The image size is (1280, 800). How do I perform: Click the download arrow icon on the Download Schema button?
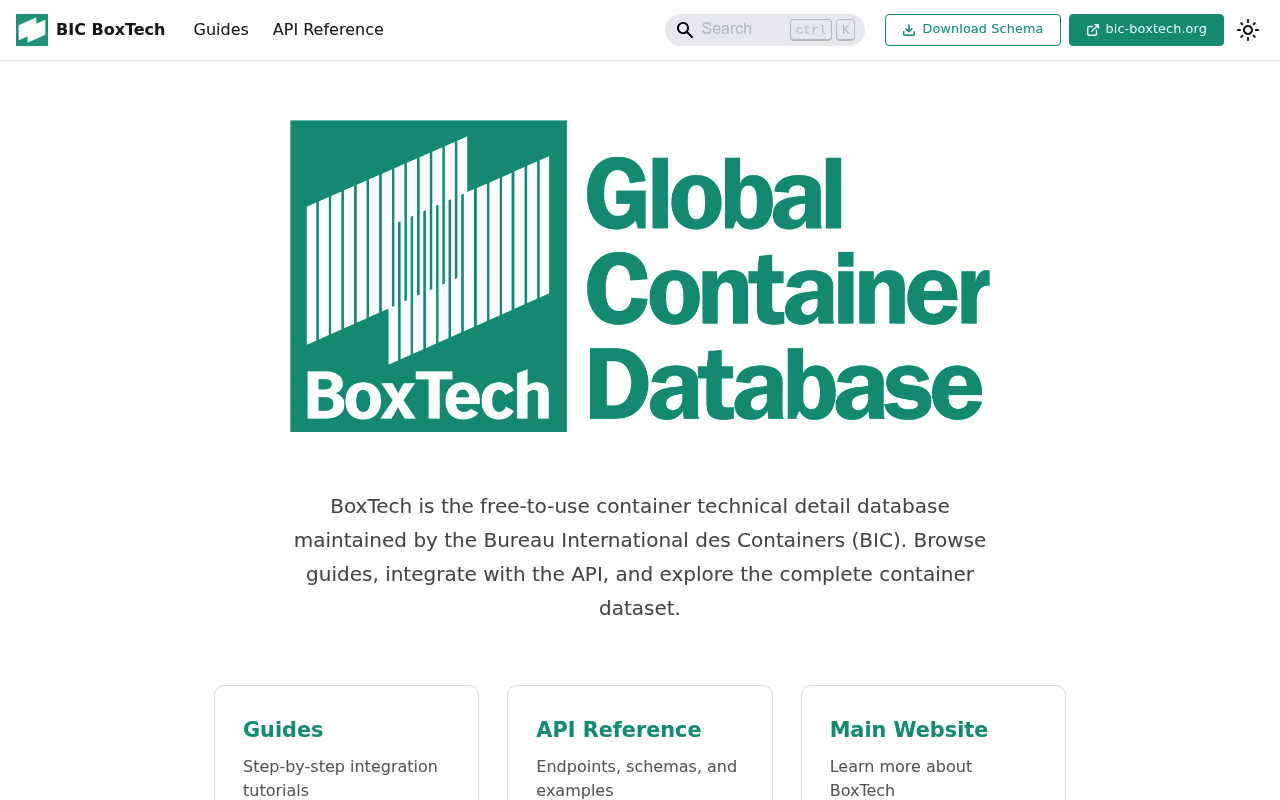pos(909,30)
